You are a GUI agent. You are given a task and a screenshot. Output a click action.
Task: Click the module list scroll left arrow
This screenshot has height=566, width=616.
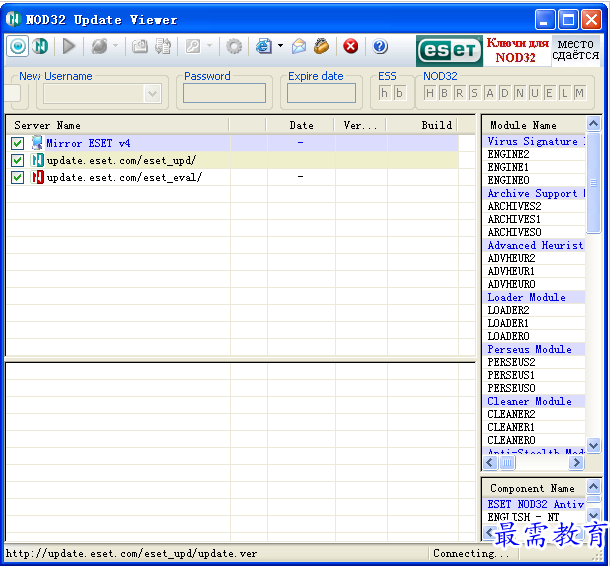pyautogui.click(x=490, y=463)
